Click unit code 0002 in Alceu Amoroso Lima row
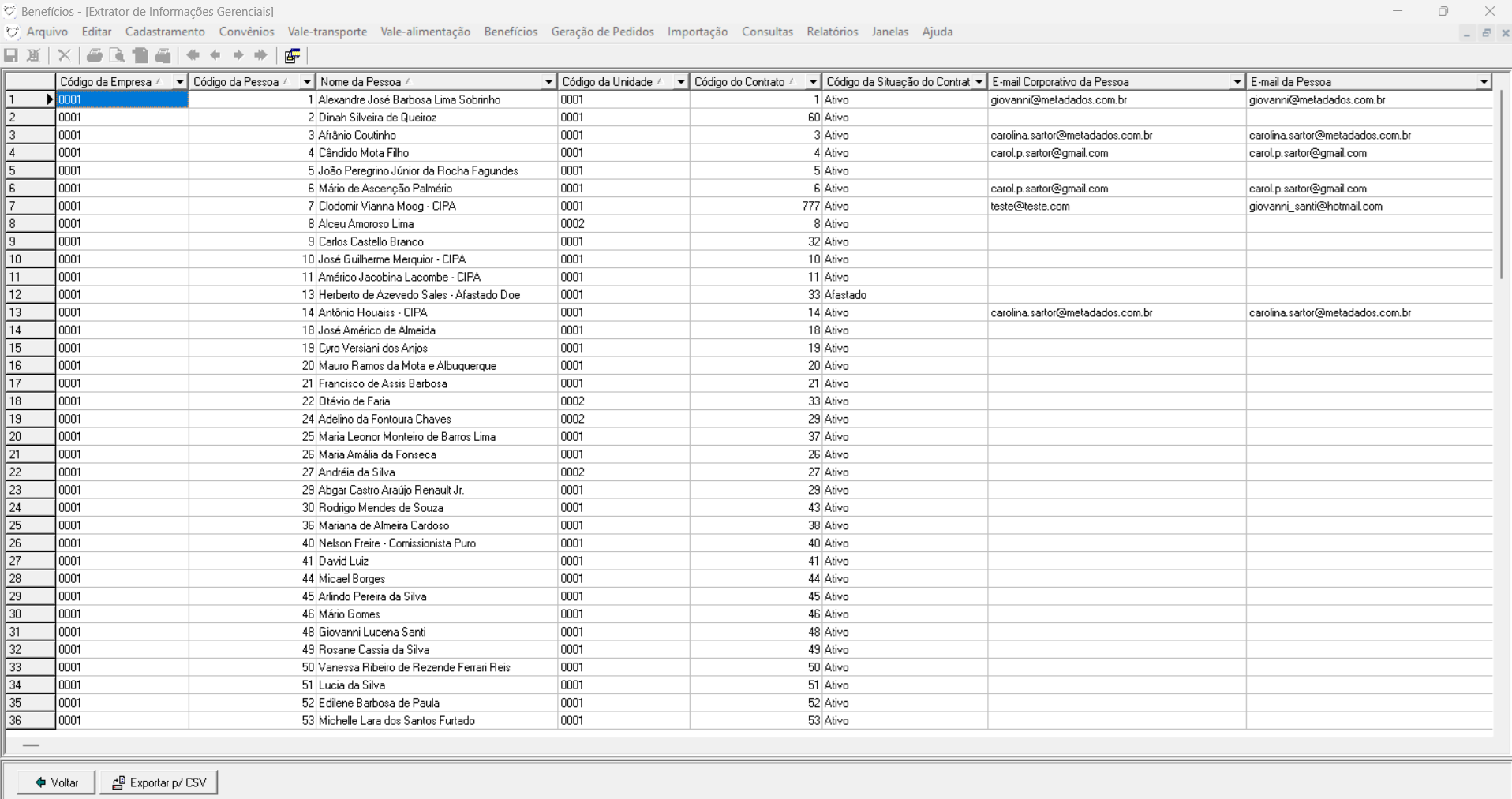This screenshot has height=799, width=1512. click(623, 224)
